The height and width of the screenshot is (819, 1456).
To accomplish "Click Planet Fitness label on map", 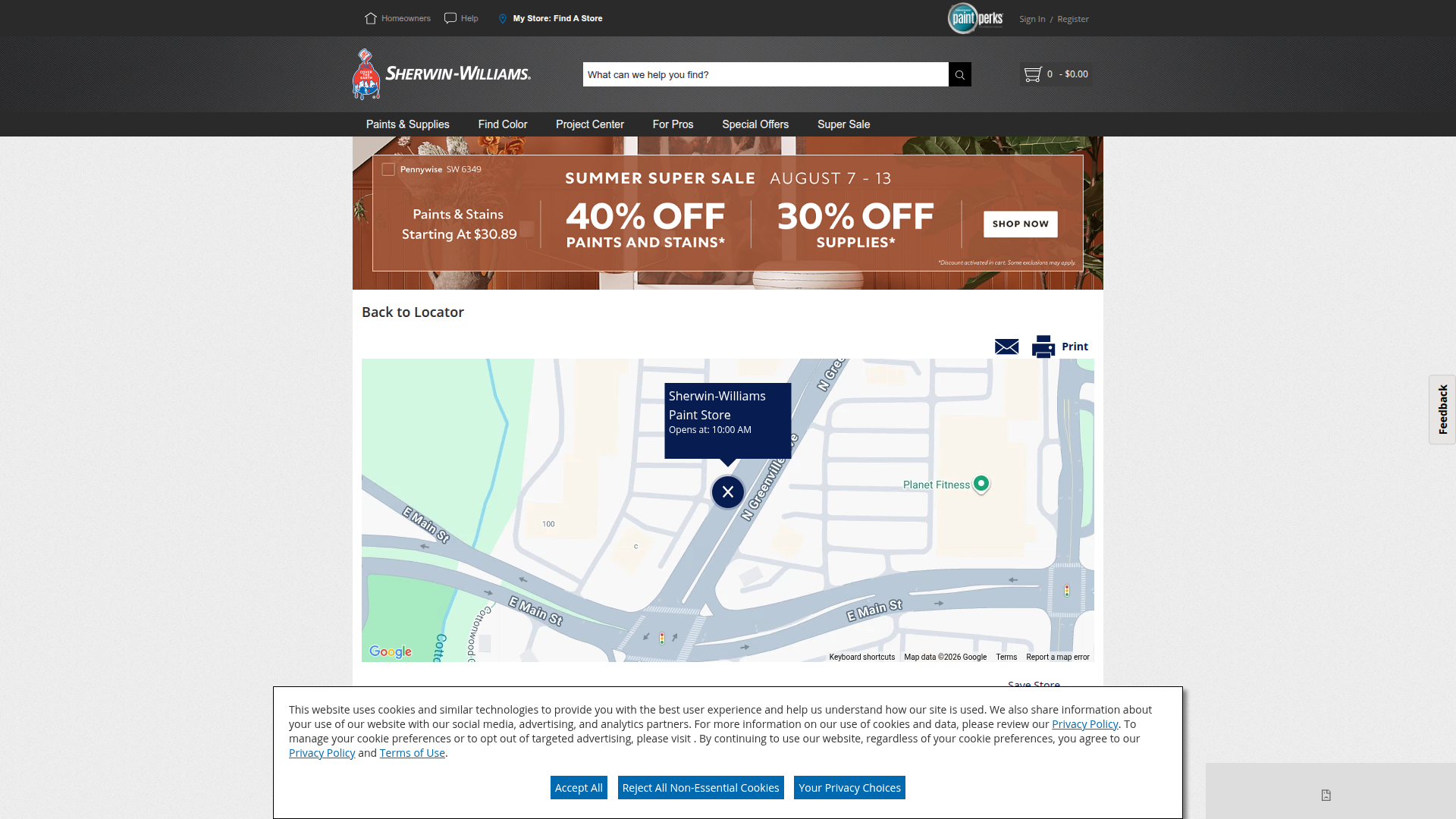I will tap(937, 485).
